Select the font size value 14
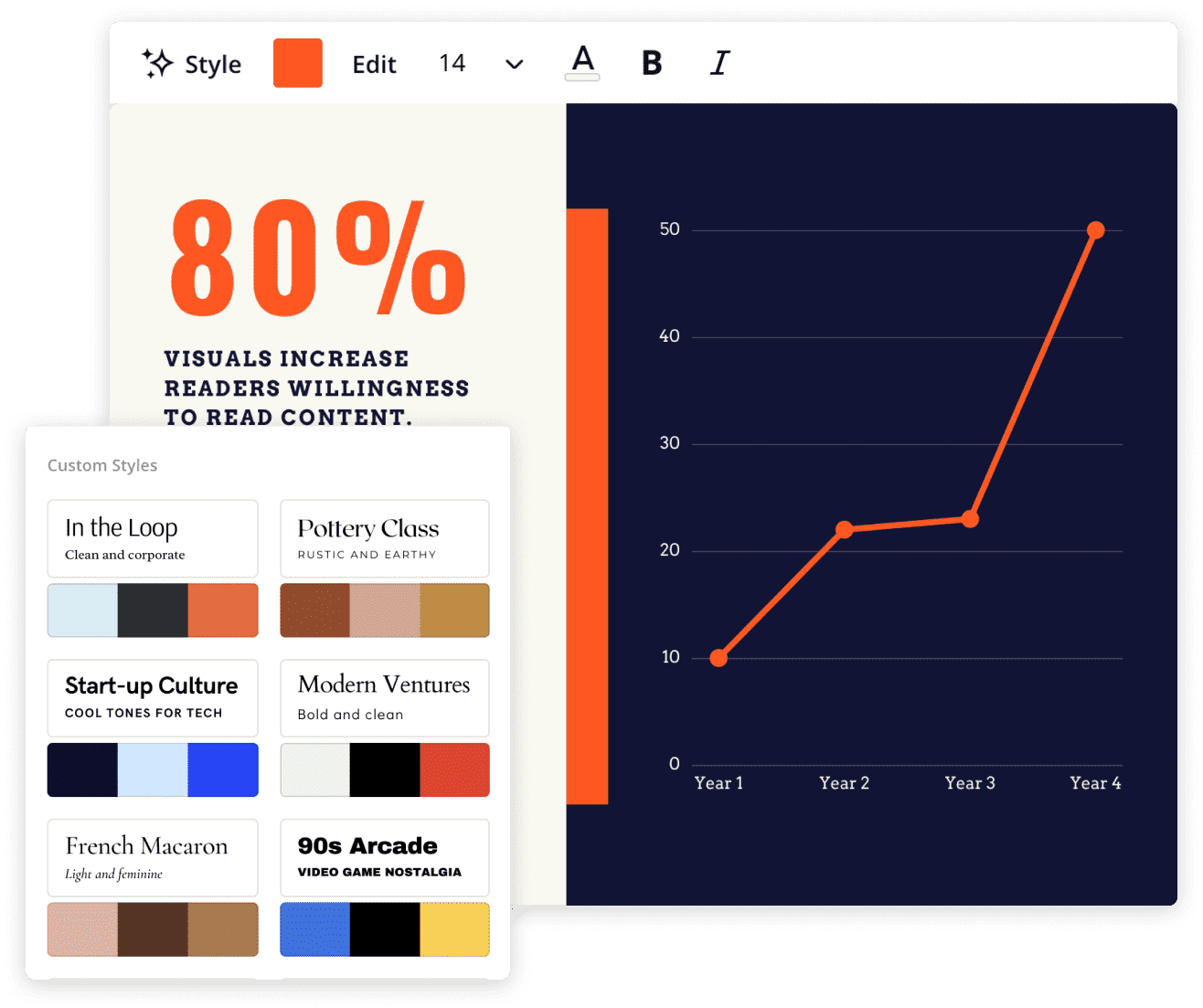 tap(452, 63)
